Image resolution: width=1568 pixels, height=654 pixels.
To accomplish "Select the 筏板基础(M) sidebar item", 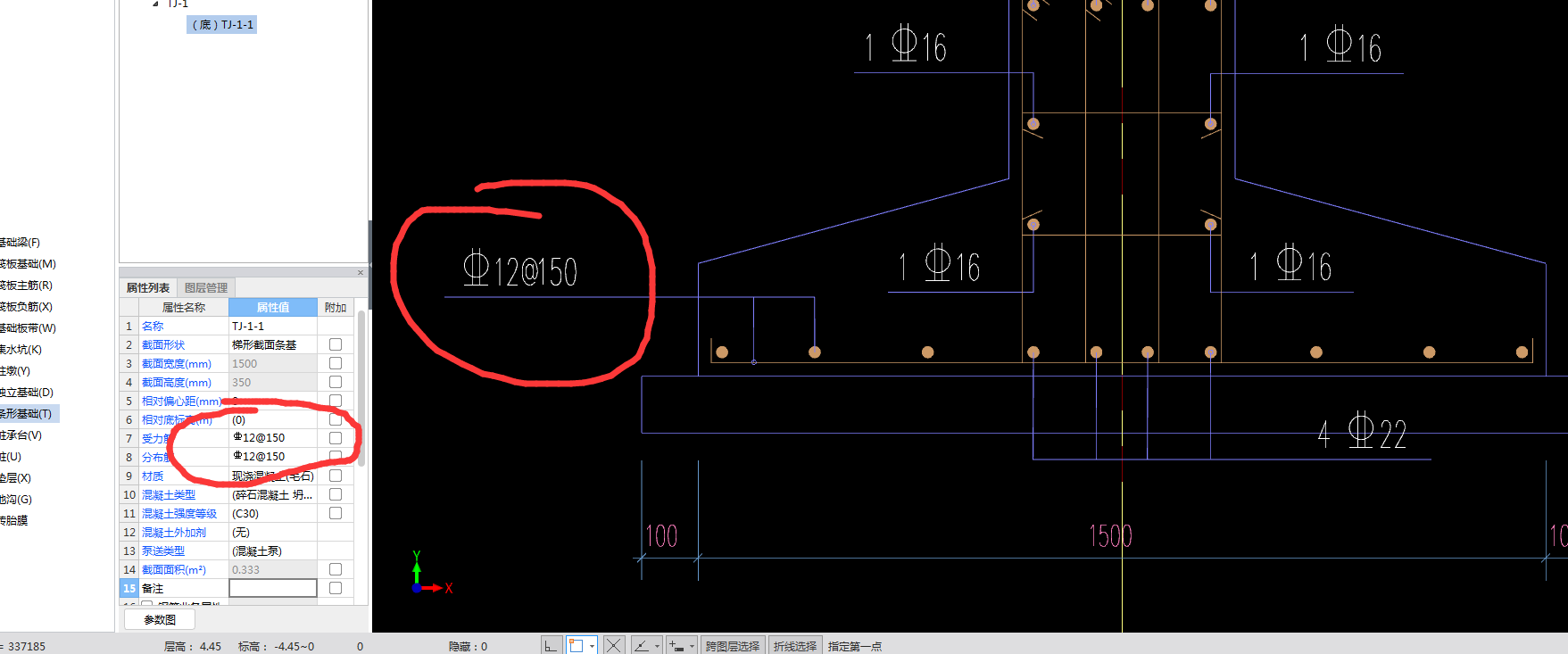I will [28, 264].
